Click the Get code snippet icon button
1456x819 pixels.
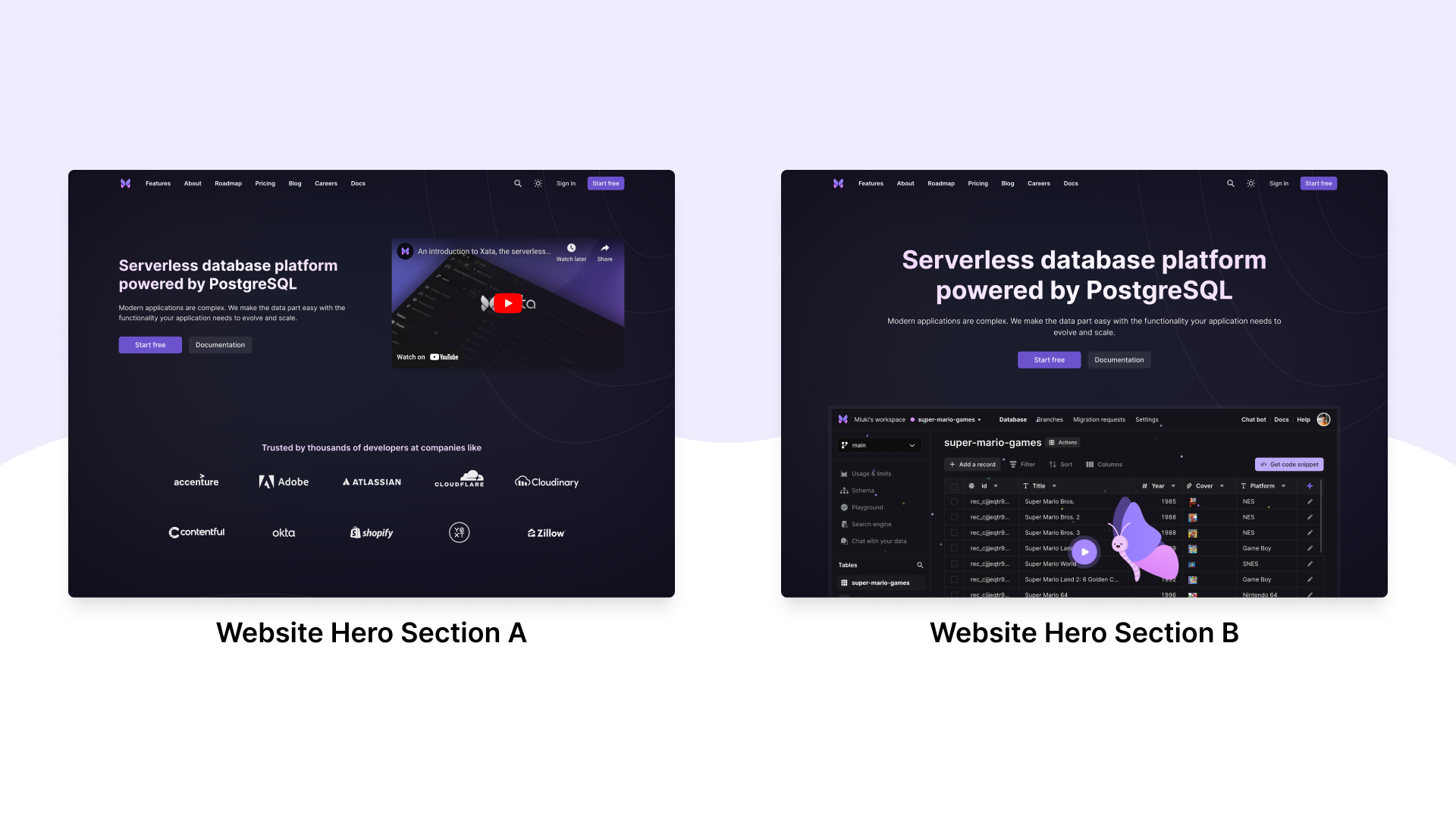pos(1289,464)
